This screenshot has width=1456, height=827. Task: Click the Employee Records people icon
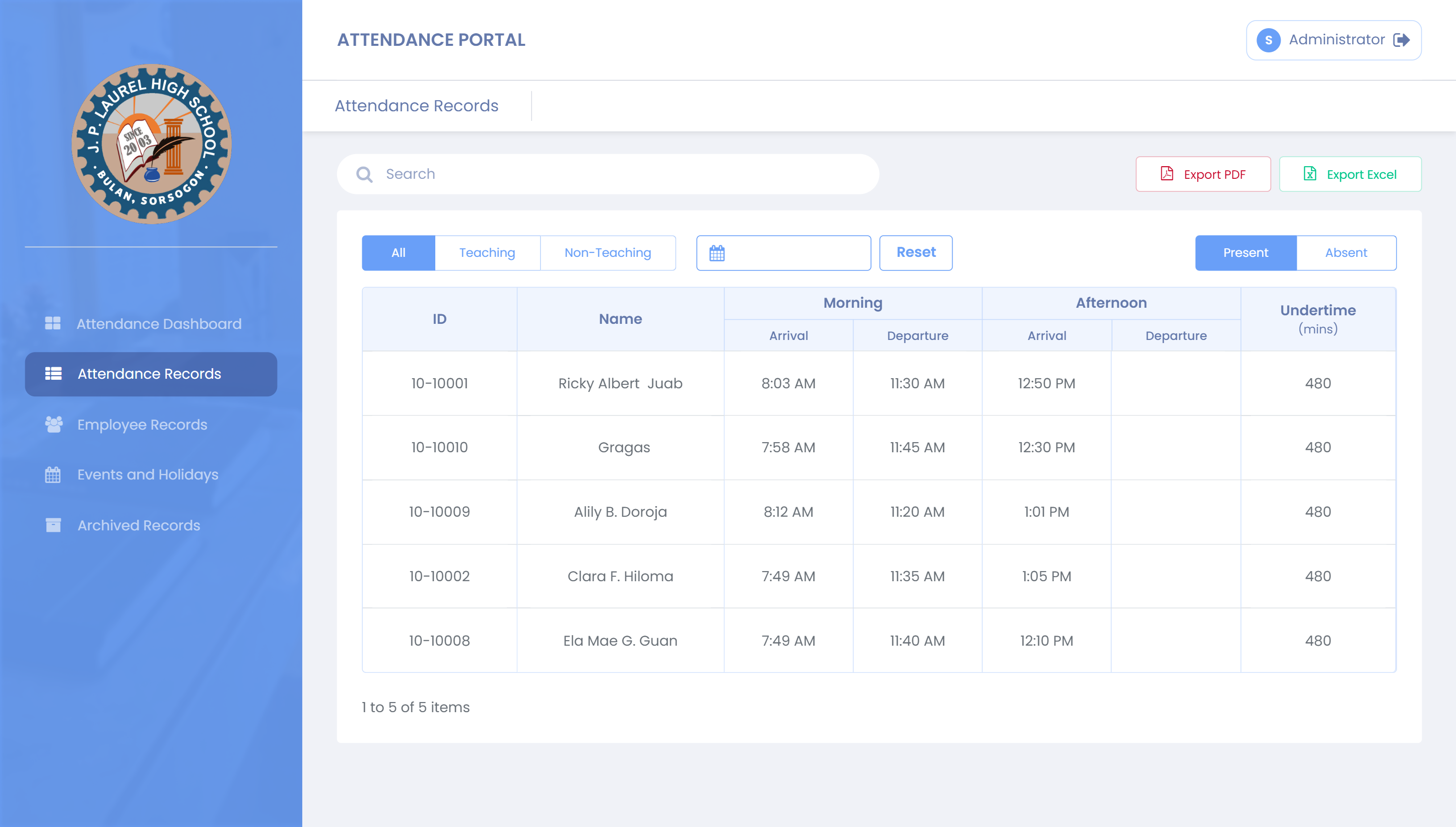(x=53, y=424)
